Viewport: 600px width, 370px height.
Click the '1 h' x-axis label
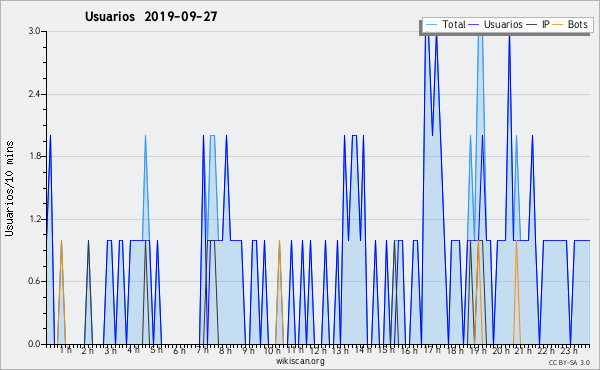pyautogui.click(x=65, y=350)
